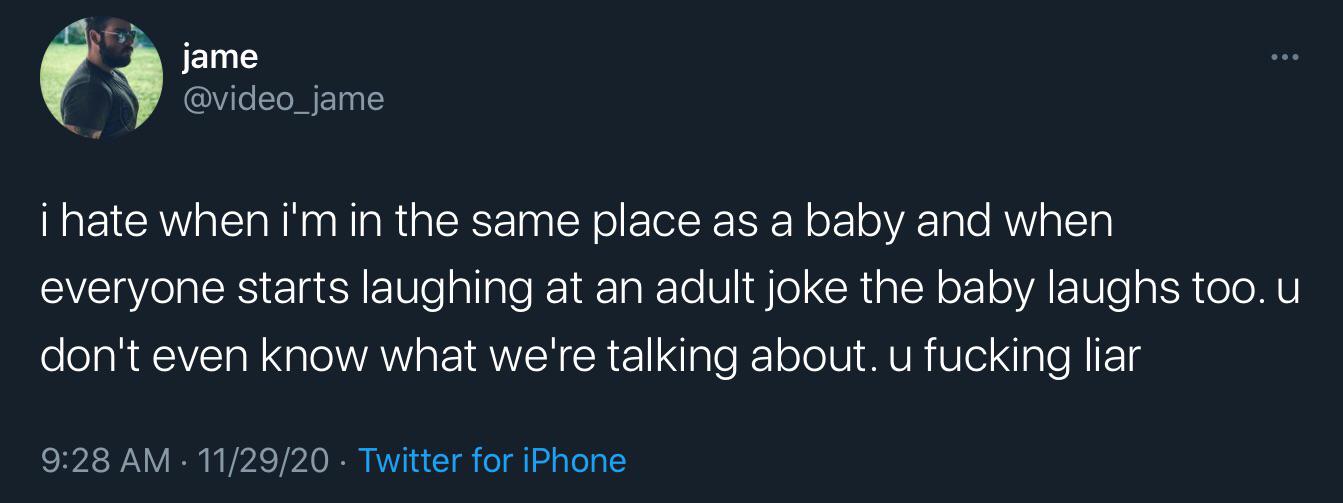Image resolution: width=1343 pixels, height=503 pixels.
Task: Click "AM" in the tweet's time
Action: click(x=145, y=460)
